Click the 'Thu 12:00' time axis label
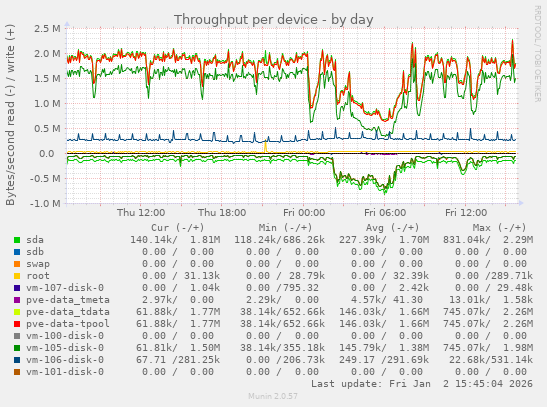 tap(141, 213)
